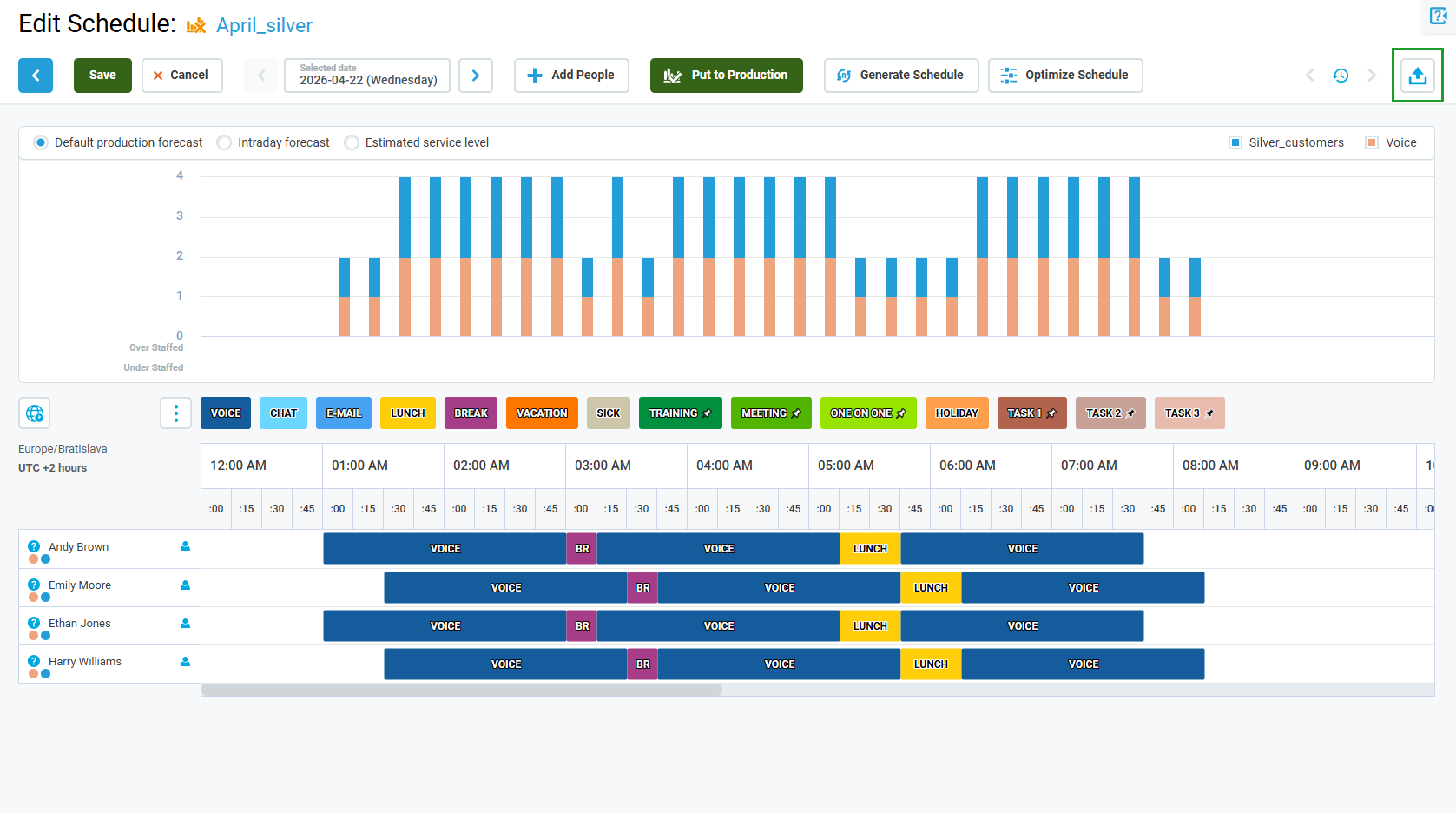Screen dimensions: 1456x813
Task: Toggle the Voice legend checkbox
Action: tap(1372, 142)
